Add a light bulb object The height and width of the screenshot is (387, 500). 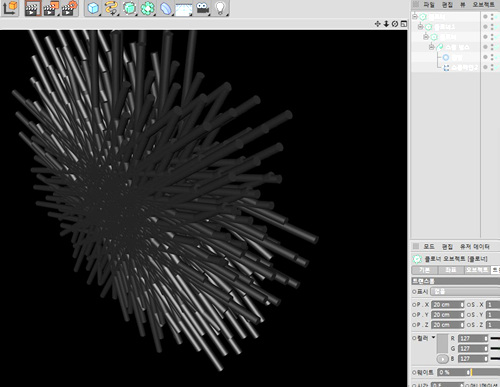[x=220, y=8]
